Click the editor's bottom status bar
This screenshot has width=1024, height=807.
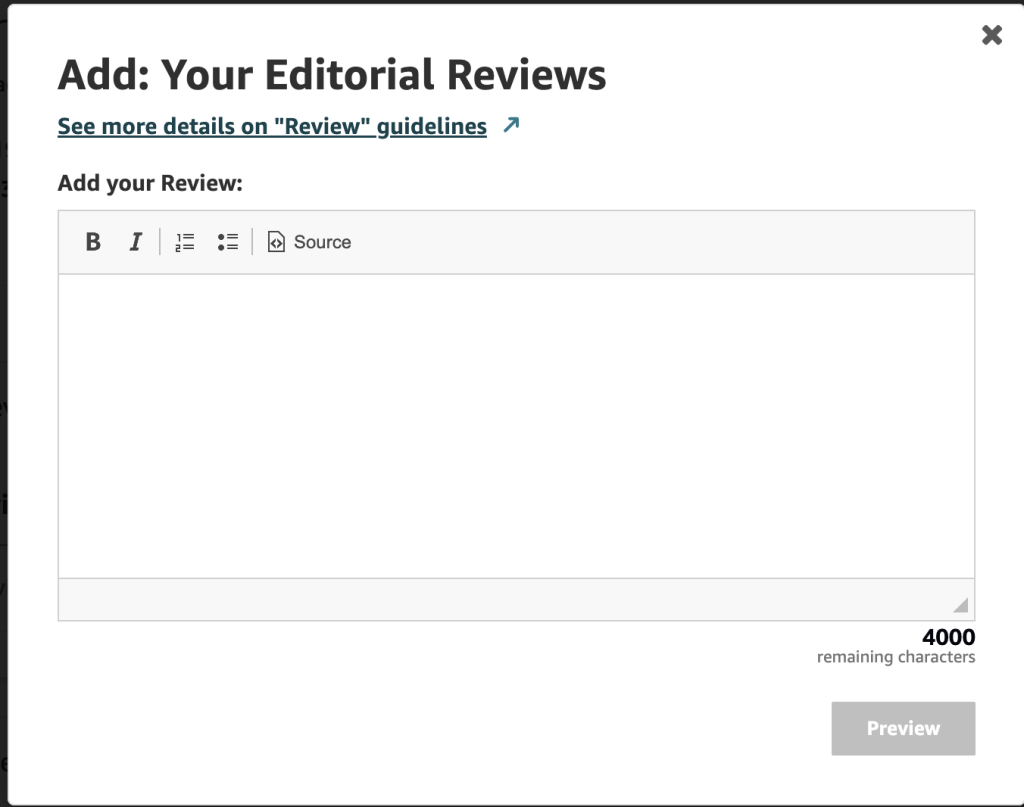(500, 599)
